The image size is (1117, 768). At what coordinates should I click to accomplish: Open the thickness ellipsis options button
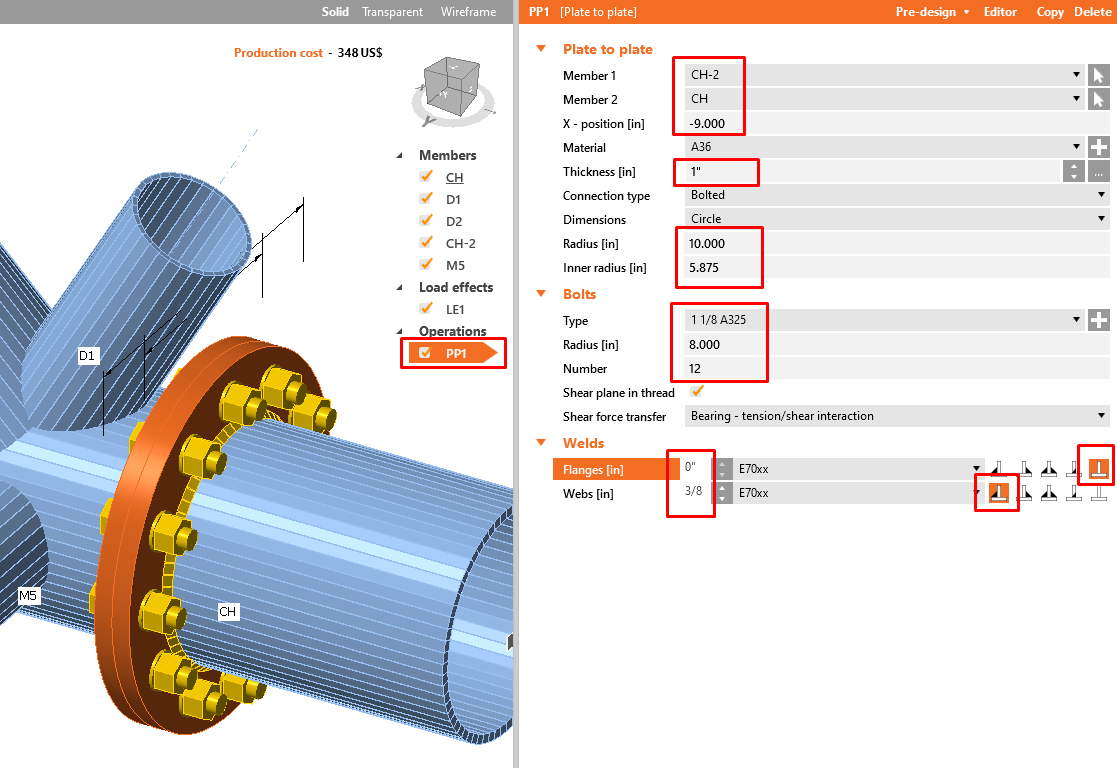click(x=1098, y=171)
